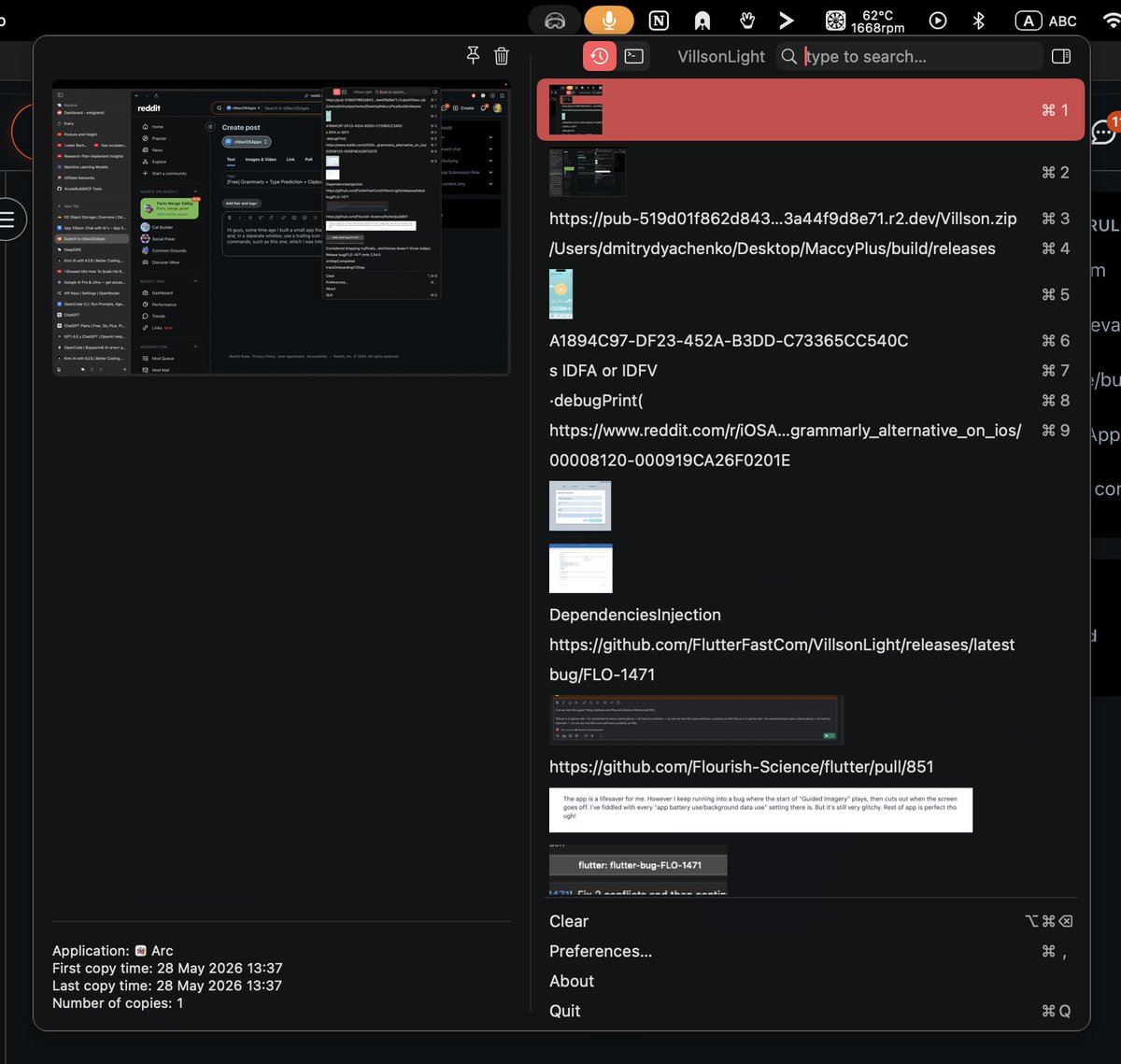The height and width of the screenshot is (1064, 1121).
Task: Click the play circle menu bar icon
Action: click(938, 20)
